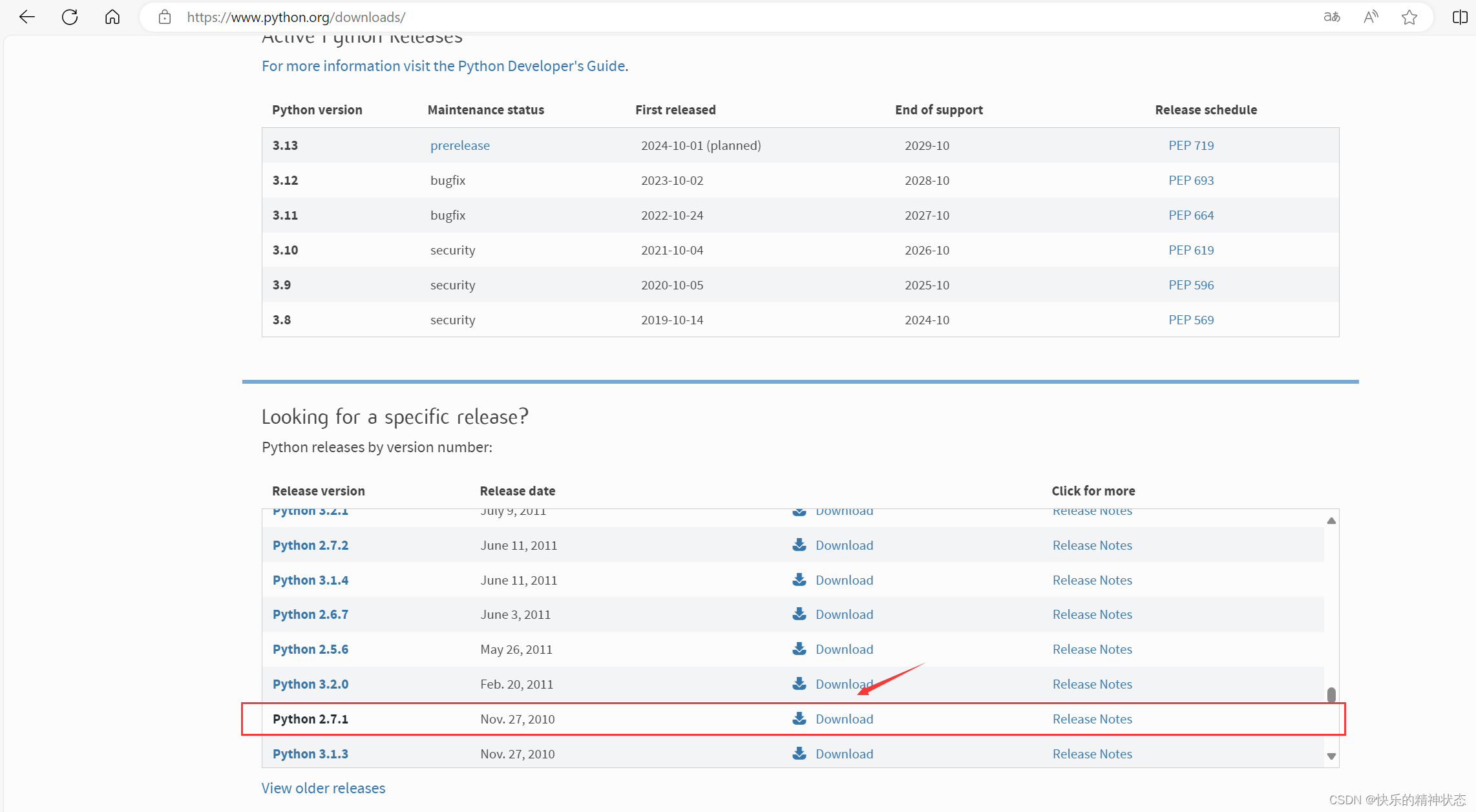The image size is (1476, 812).
Task: Click the release list scrollbar thumb
Action: pos(1331,694)
